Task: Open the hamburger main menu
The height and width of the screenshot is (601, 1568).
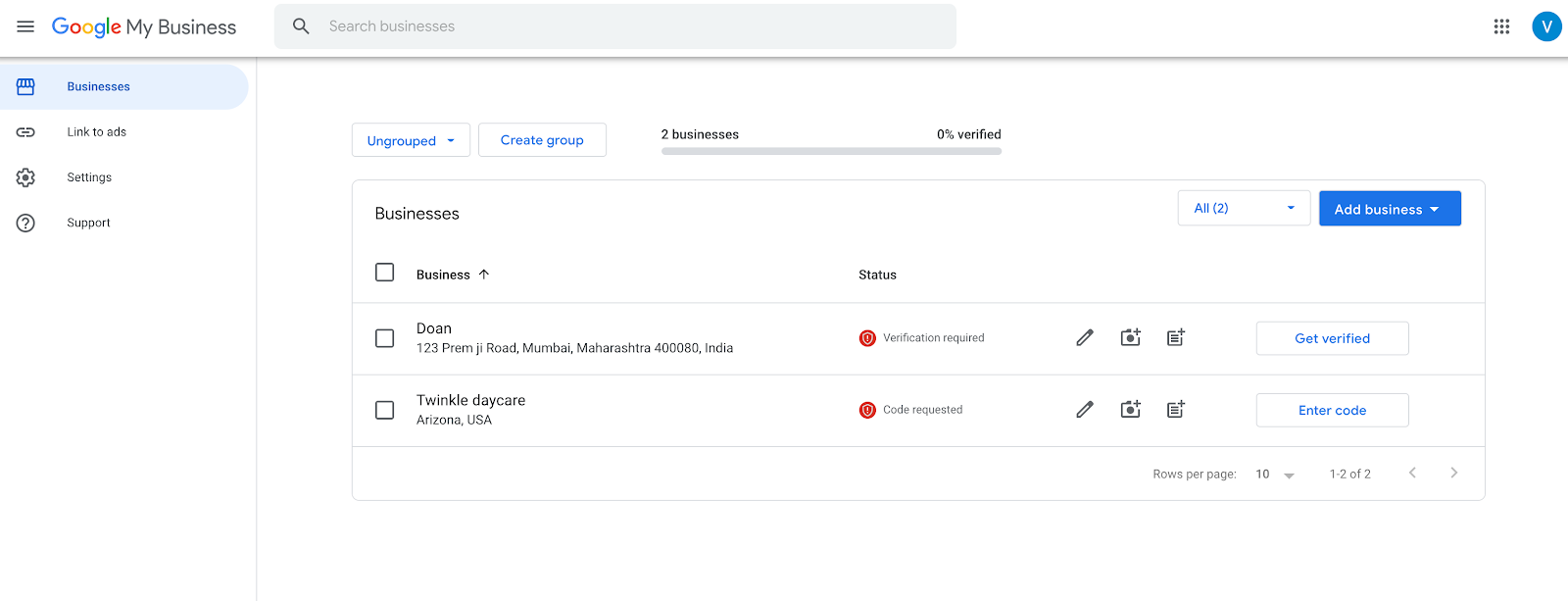Action: pyautogui.click(x=25, y=26)
